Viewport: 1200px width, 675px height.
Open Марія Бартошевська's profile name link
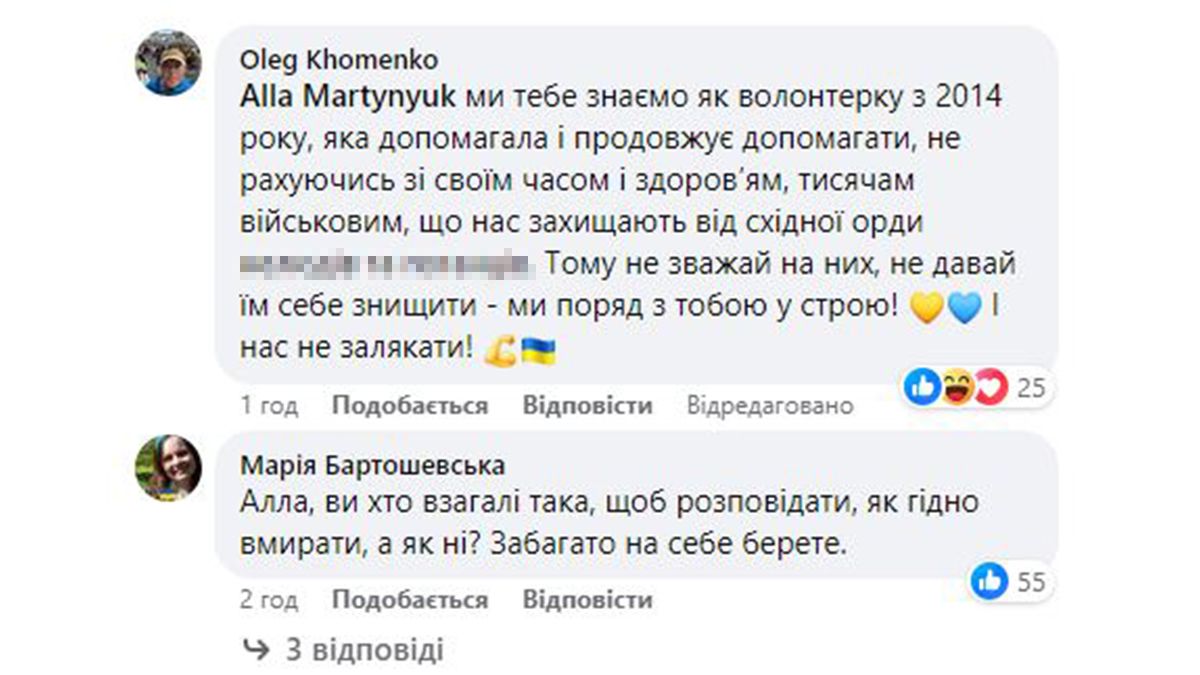coord(373,466)
